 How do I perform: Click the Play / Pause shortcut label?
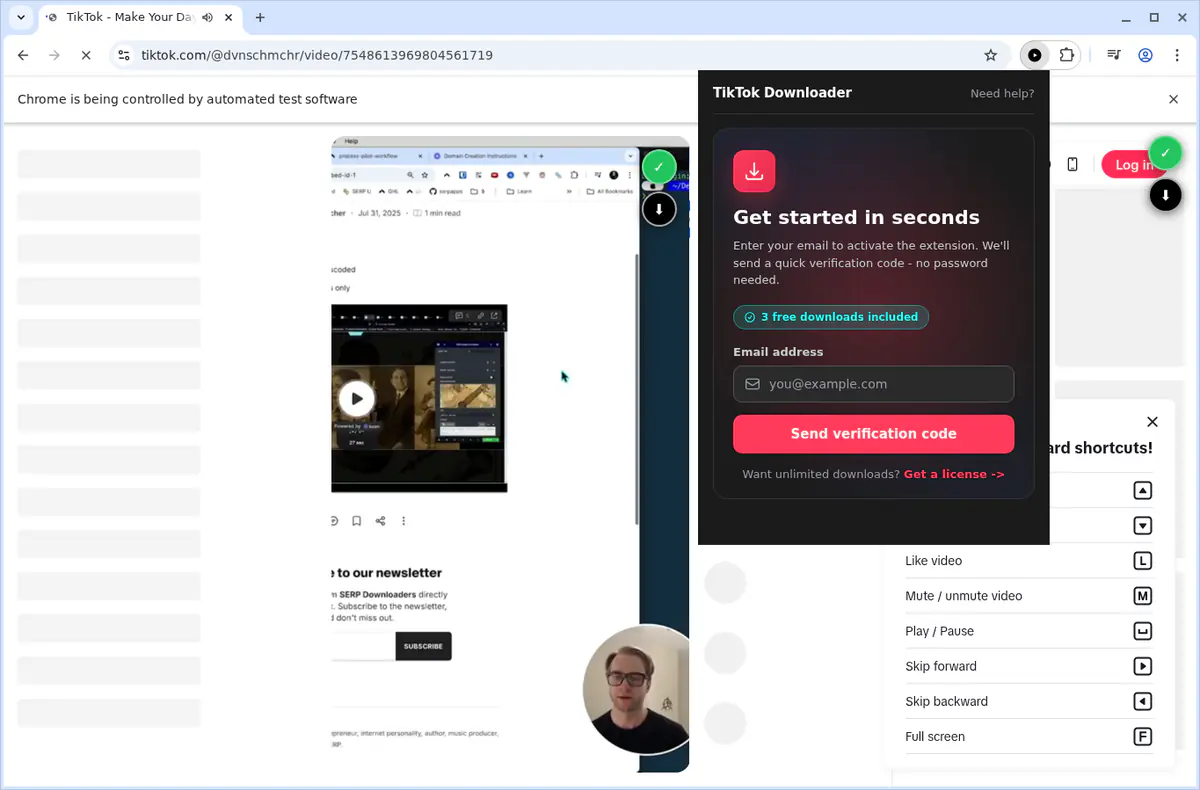(x=939, y=631)
